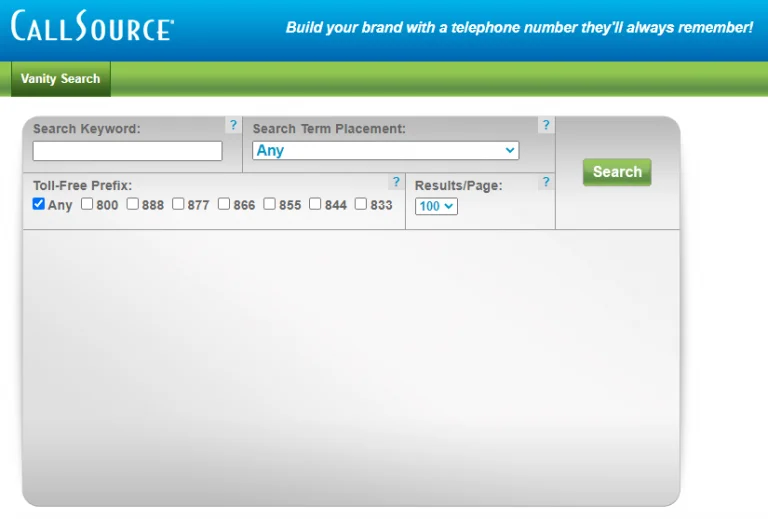768x519 pixels.
Task: Uncheck the Any prefix checkbox
Action: [x=39, y=204]
